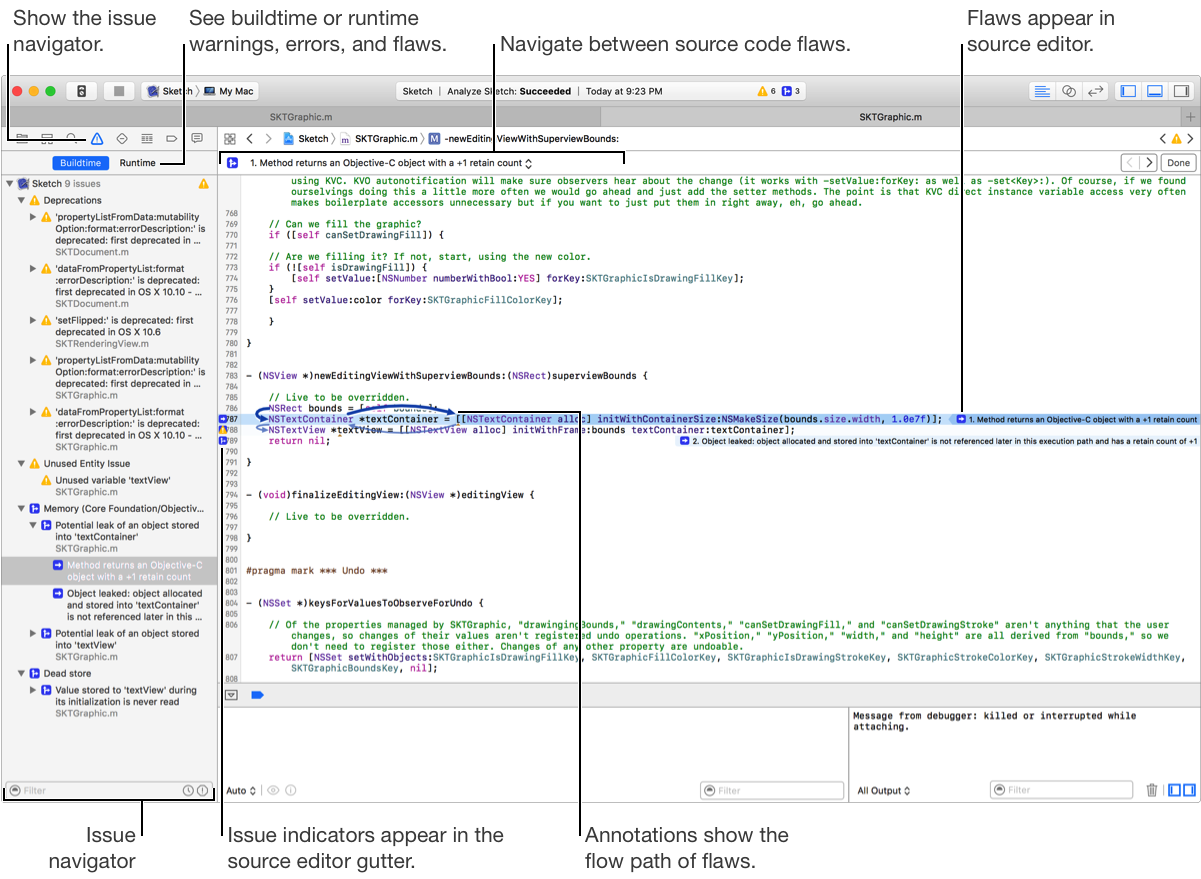
Task: Show the report navigator speech-bubble icon
Action: click(x=197, y=139)
